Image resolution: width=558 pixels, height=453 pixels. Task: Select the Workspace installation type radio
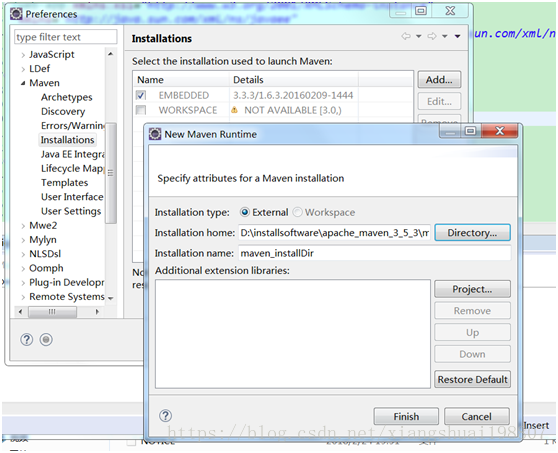297,212
